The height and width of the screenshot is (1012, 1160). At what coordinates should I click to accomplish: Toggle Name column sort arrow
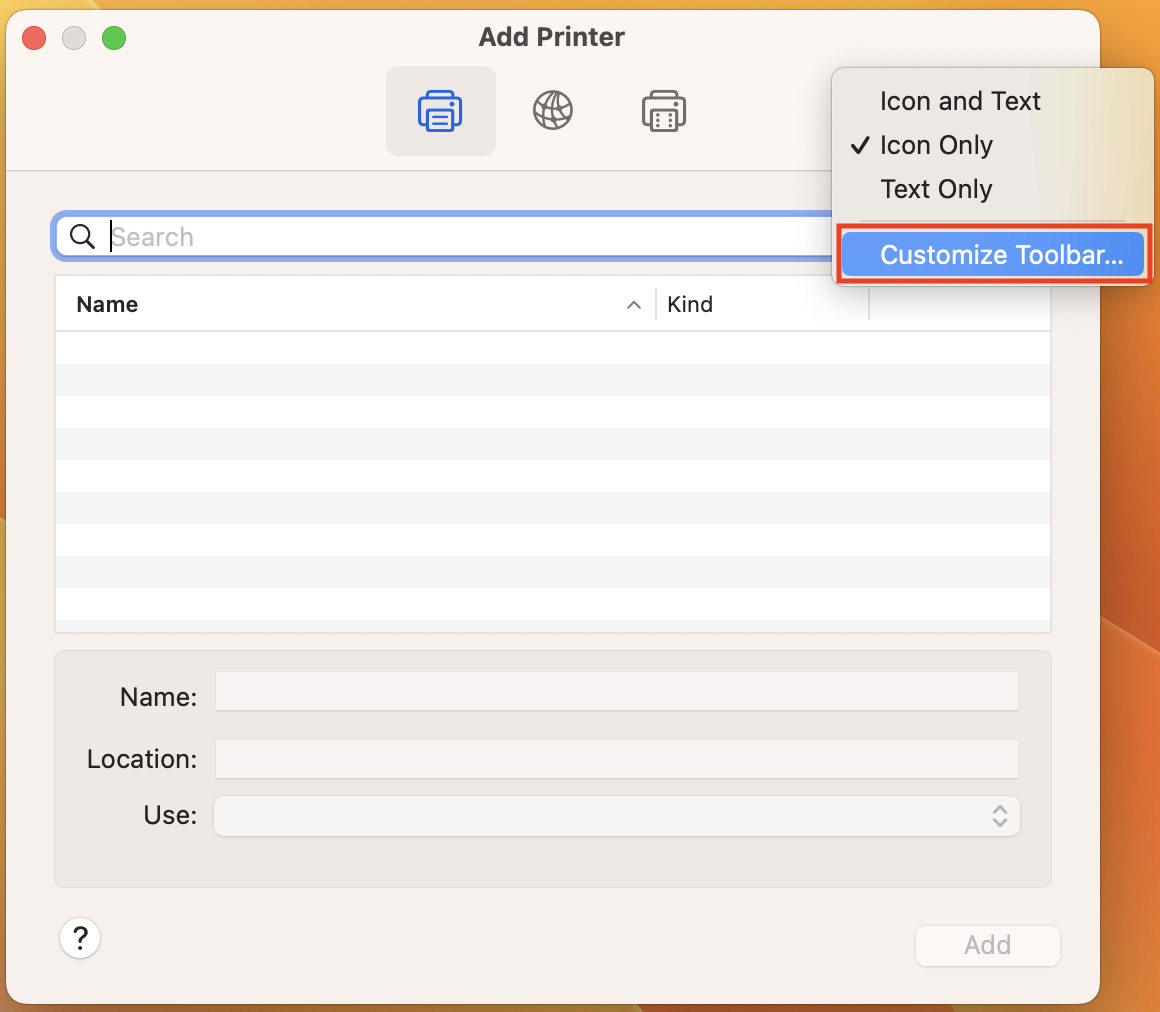tap(634, 305)
